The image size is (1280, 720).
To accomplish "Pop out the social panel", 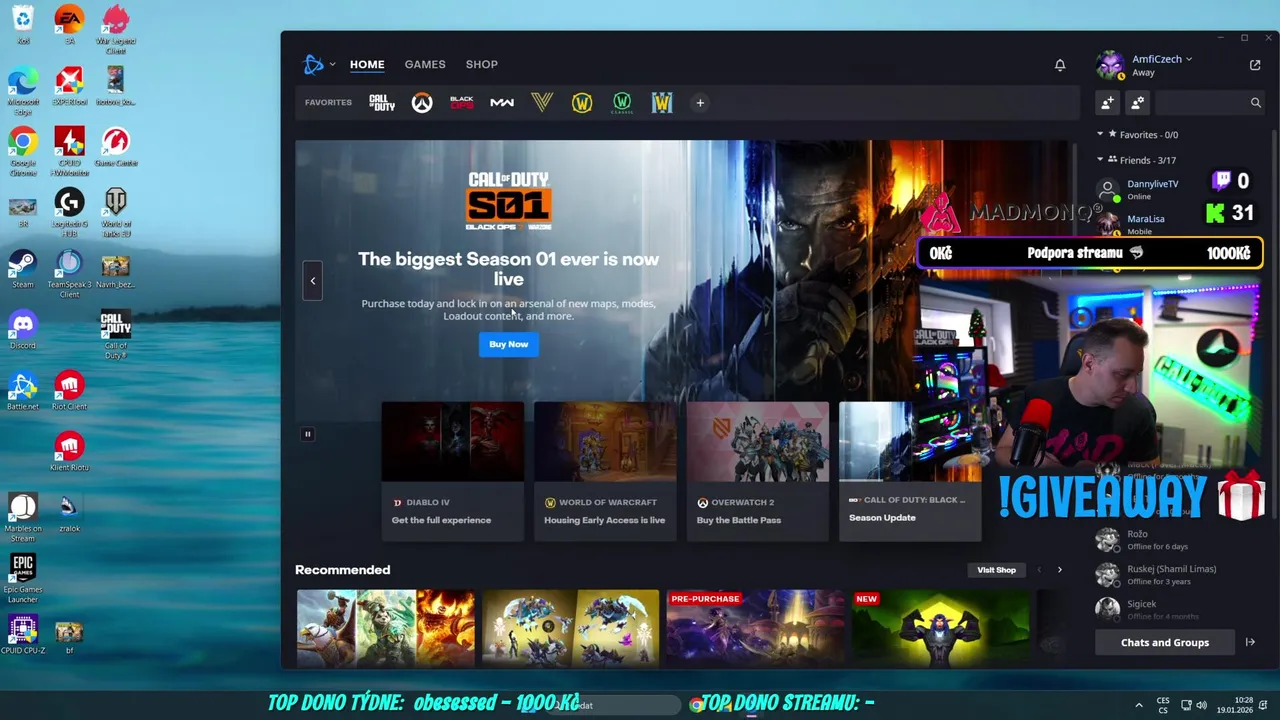I will point(1255,65).
